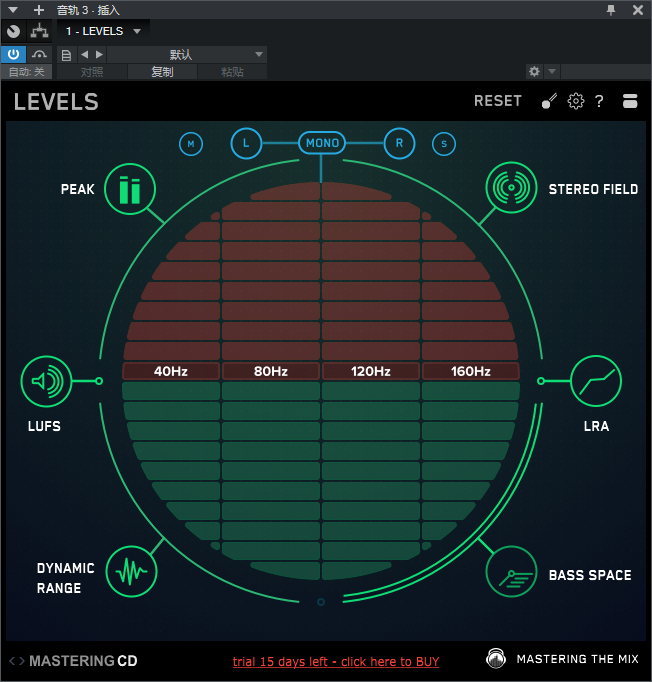Go to the previous preset arrow

pyautogui.click(x=84, y=55)
